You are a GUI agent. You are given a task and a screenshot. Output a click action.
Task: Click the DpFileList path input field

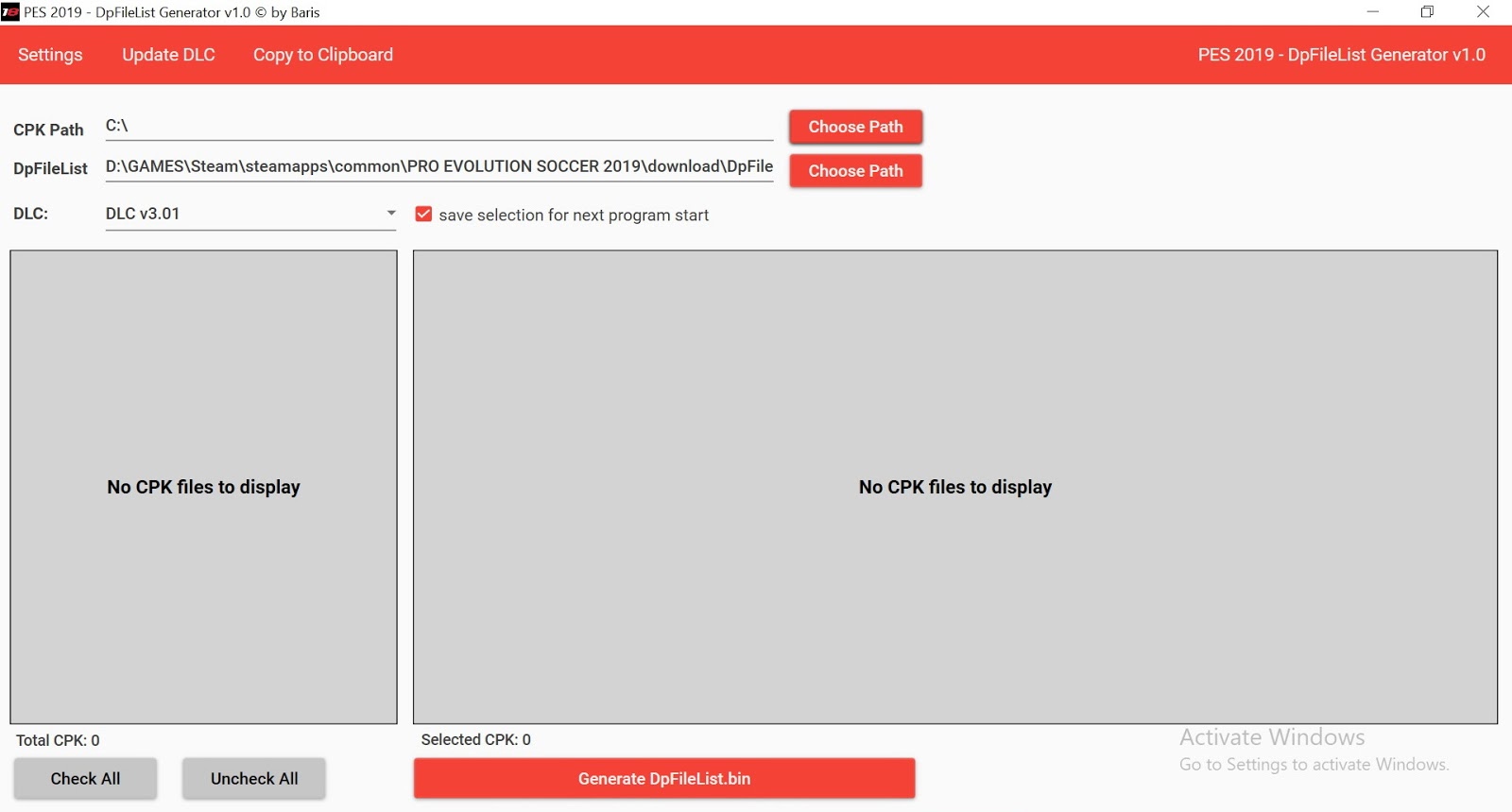(439, 166)
